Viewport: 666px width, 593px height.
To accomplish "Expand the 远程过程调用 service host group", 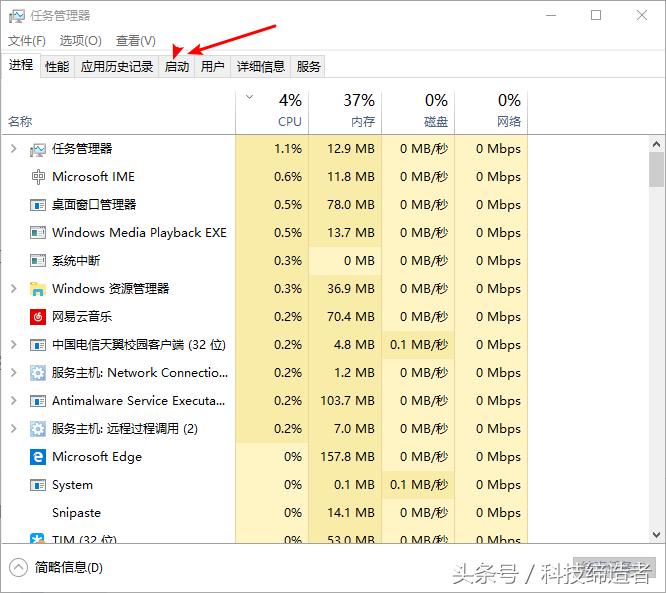I will (x=14, y=429).
